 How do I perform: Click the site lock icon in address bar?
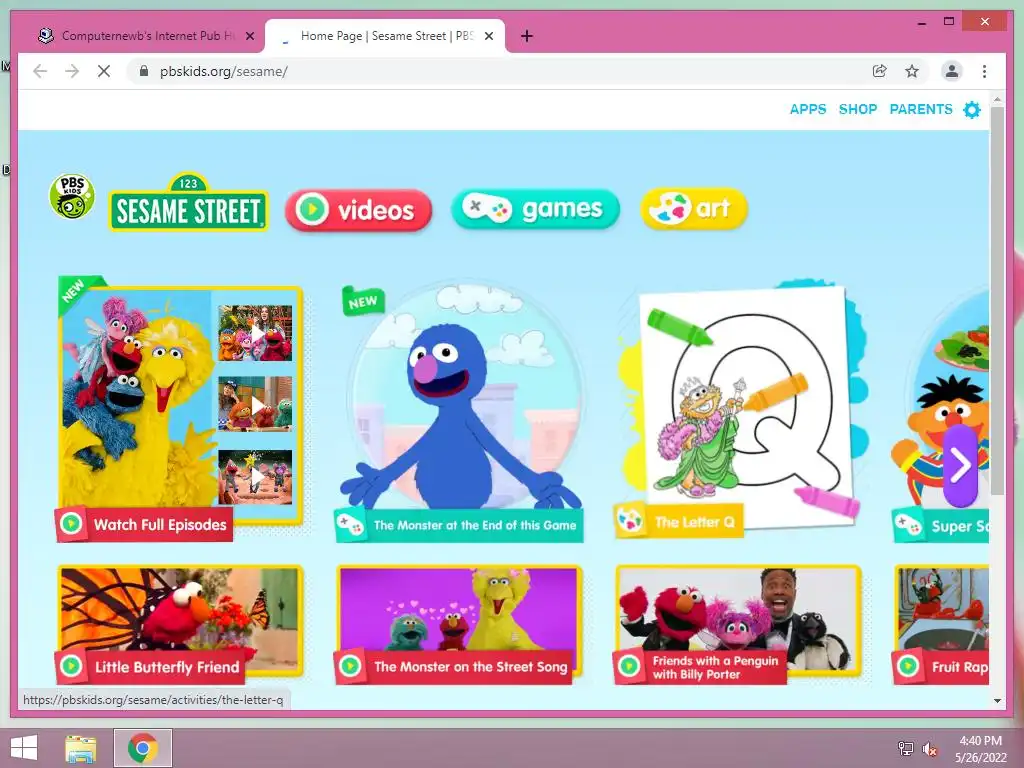pyautogui.click(x=144, y=71)
